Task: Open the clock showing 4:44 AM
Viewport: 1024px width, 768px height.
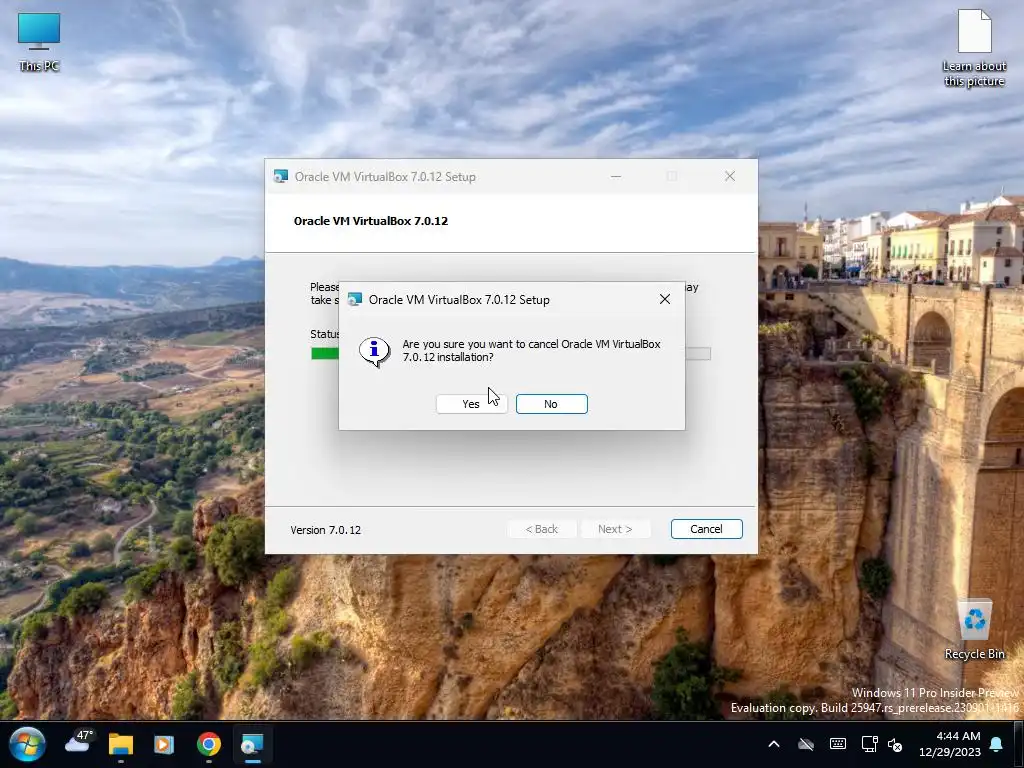Action: tap(950, 744)
